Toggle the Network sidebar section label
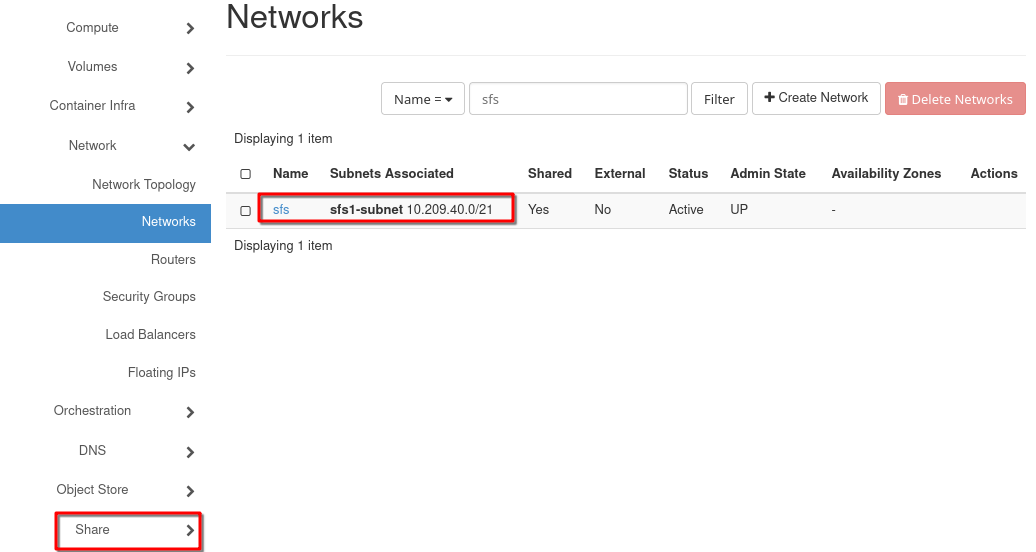This screenshot has height=552, width=1036. tap(92, 145)
